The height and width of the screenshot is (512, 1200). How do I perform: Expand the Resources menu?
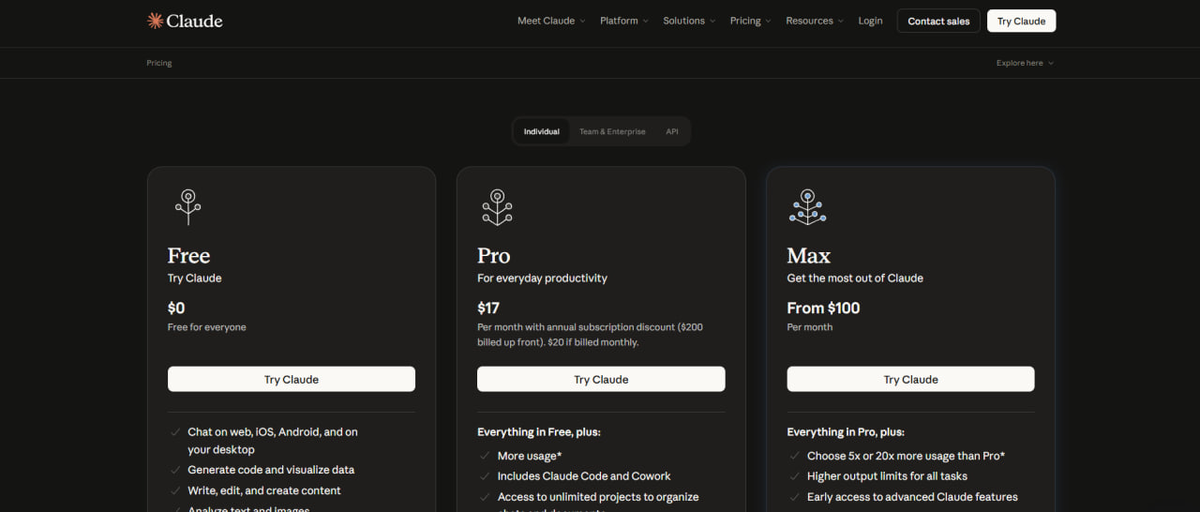(x=814, y=21)
